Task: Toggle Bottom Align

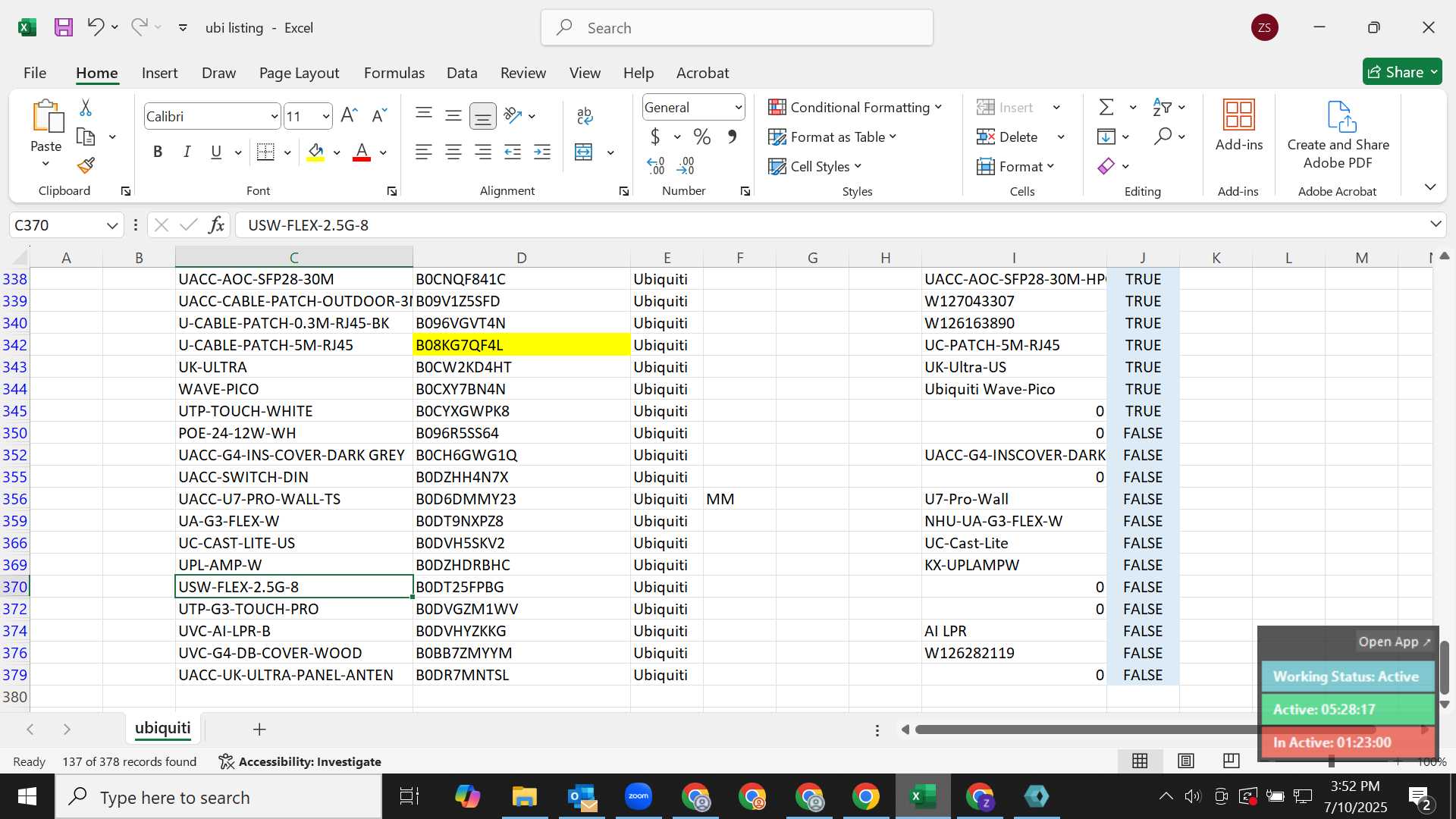Action: pos(483,115)
